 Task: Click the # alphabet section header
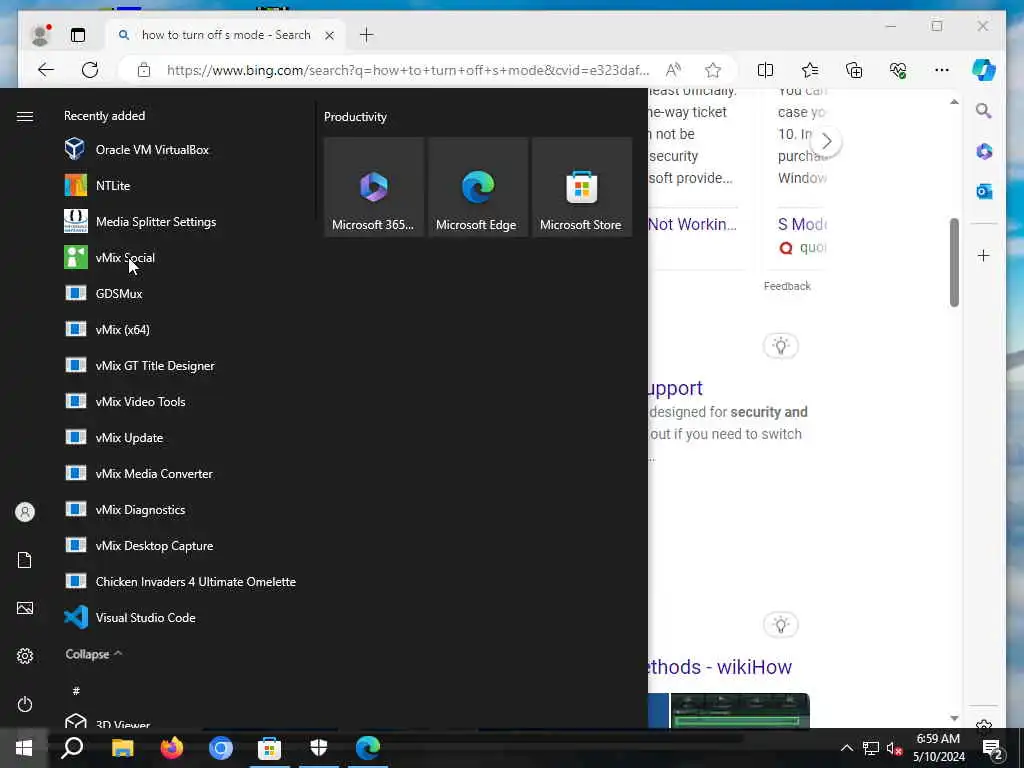76,690
